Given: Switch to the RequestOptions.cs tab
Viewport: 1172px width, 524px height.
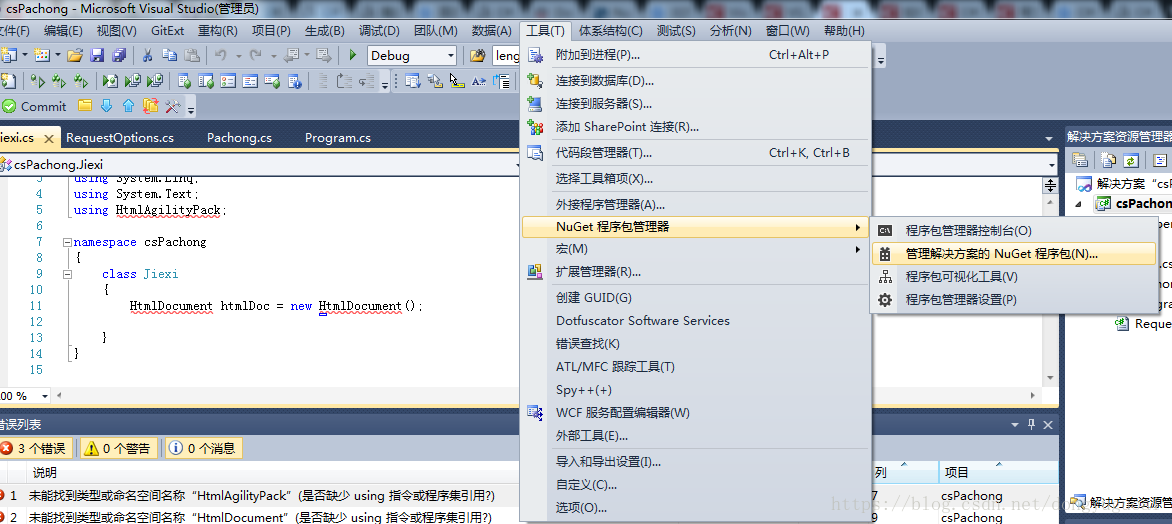Looking at the screenshot, I should (x=120, y=138).
